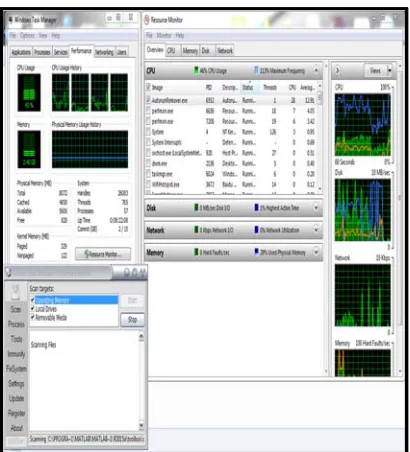
Task: Toggle the Image select-all checkbox
Action: (148, 87)
